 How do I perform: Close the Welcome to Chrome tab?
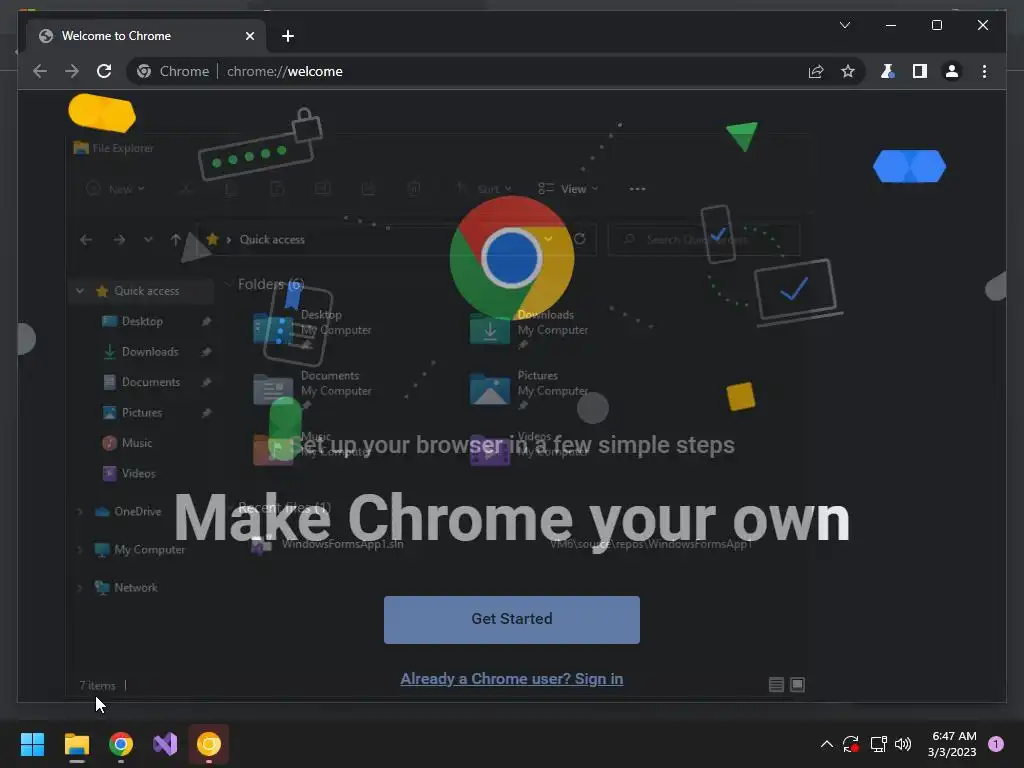(x=249, y=36)
